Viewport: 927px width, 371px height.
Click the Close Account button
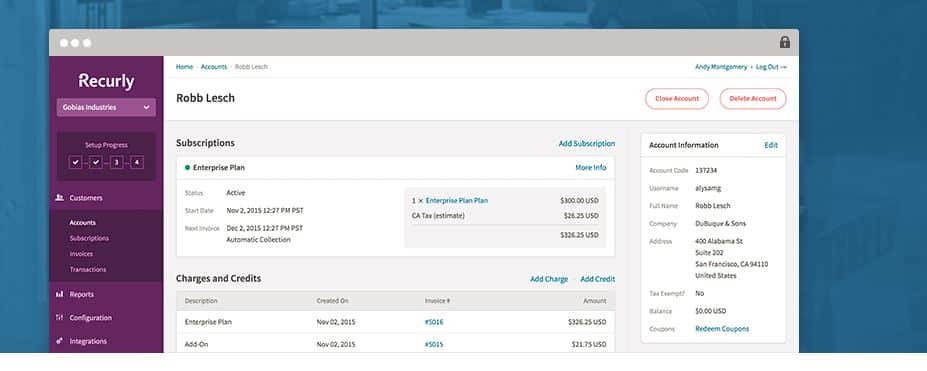677,99
